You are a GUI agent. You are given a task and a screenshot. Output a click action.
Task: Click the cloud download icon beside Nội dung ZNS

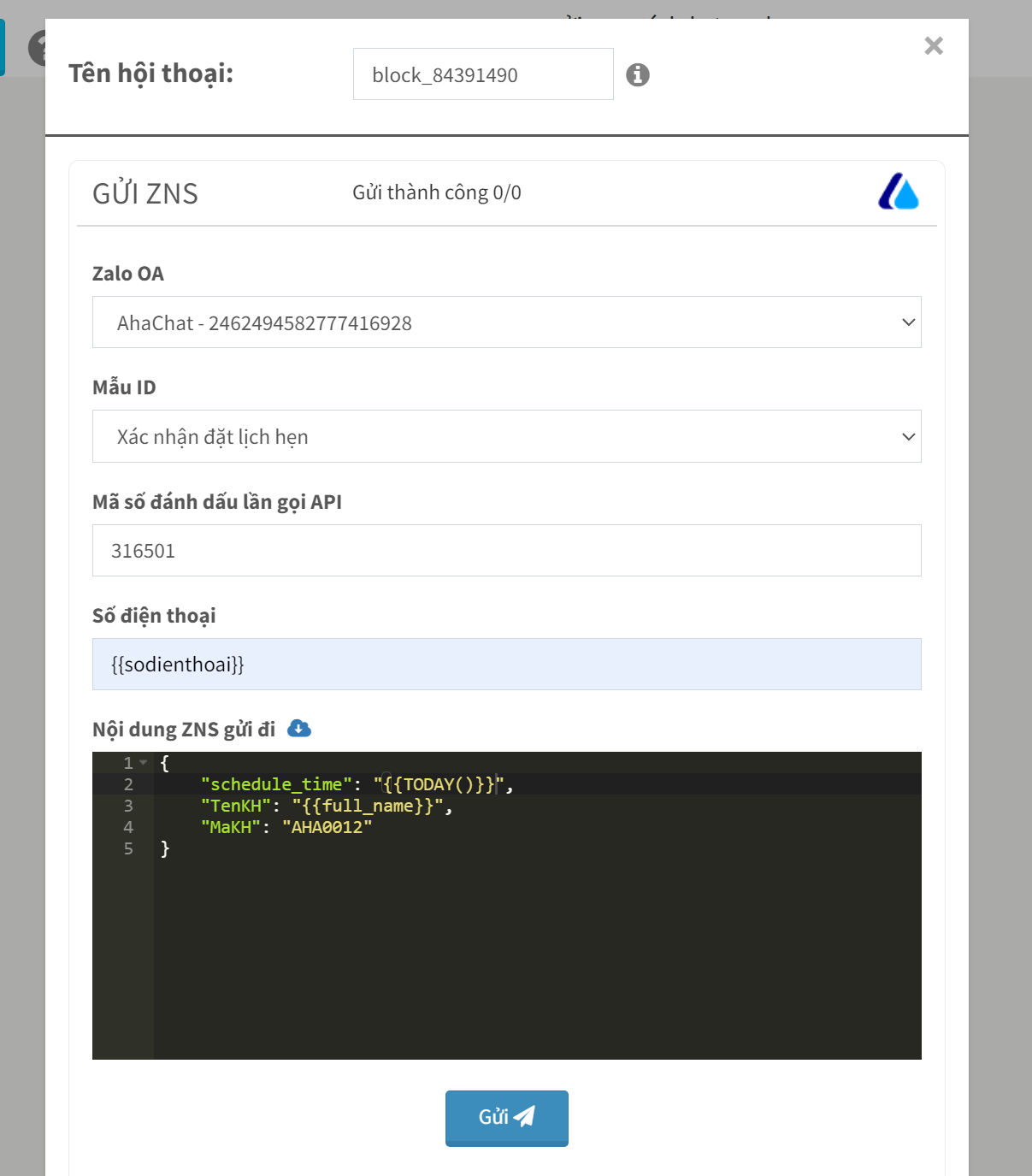pyautogui.click(x=299, y=729)
